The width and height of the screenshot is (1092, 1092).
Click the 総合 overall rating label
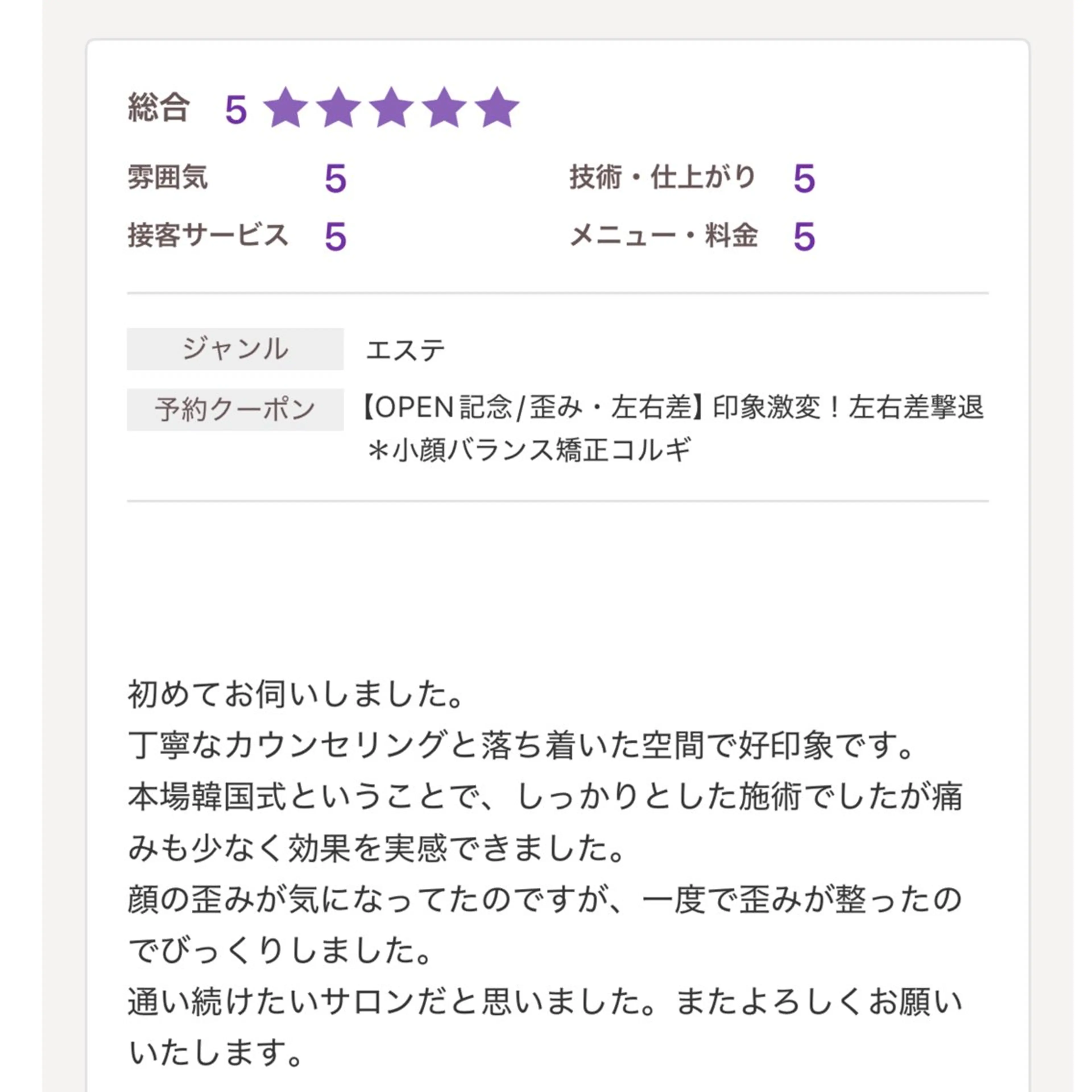[159, 107]
